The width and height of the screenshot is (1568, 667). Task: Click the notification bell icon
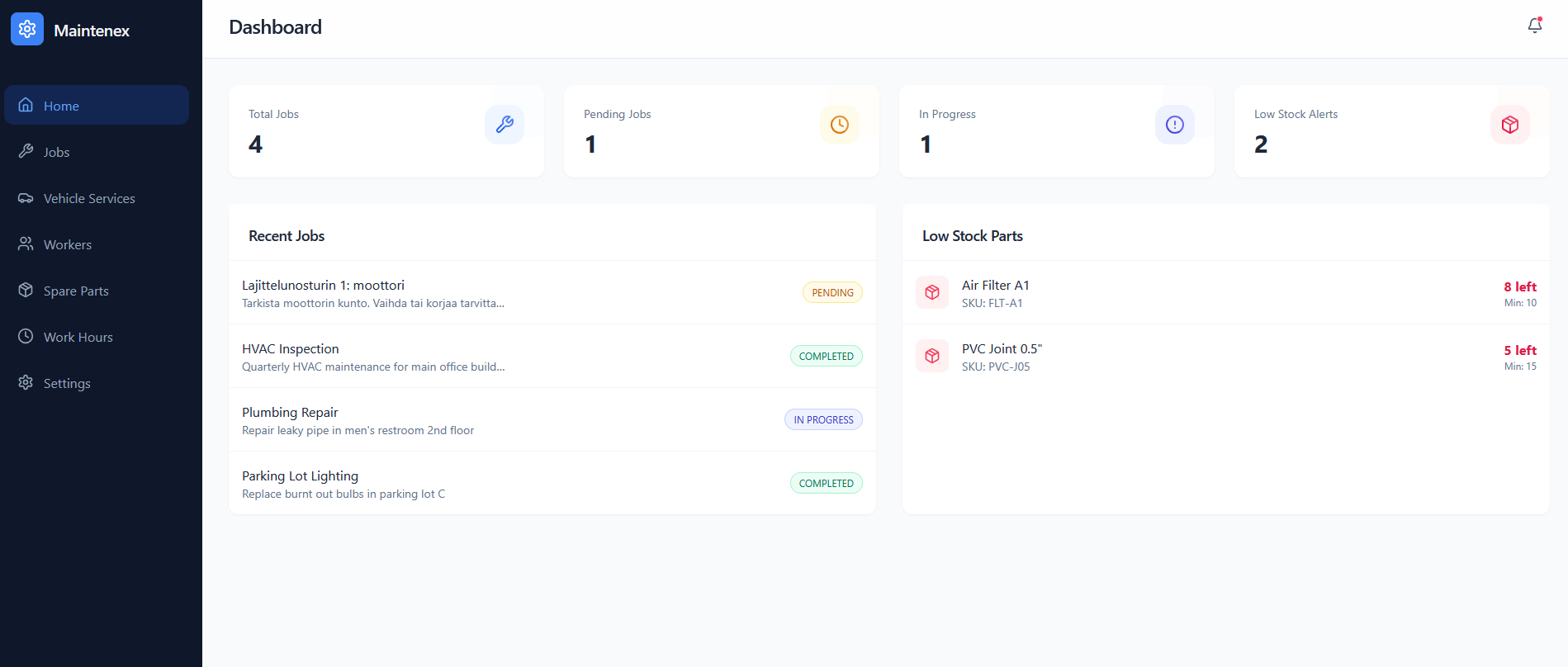coord(1534,26)
